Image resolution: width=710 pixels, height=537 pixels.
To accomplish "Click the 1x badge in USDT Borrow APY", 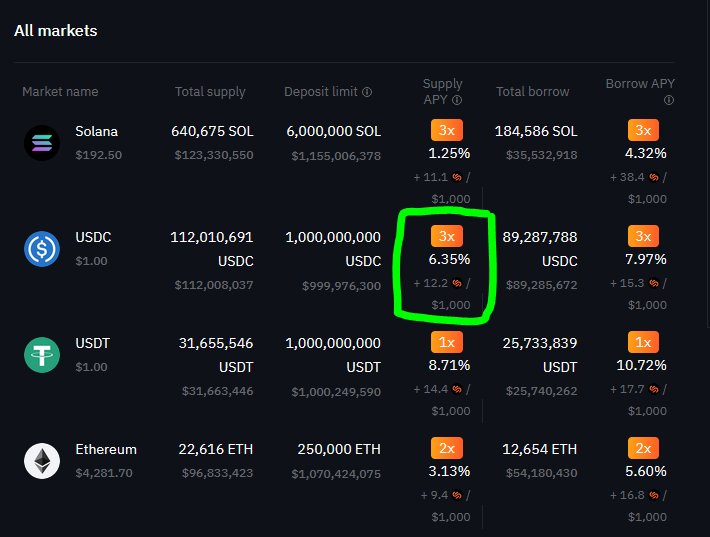I will tap(643, 342).
